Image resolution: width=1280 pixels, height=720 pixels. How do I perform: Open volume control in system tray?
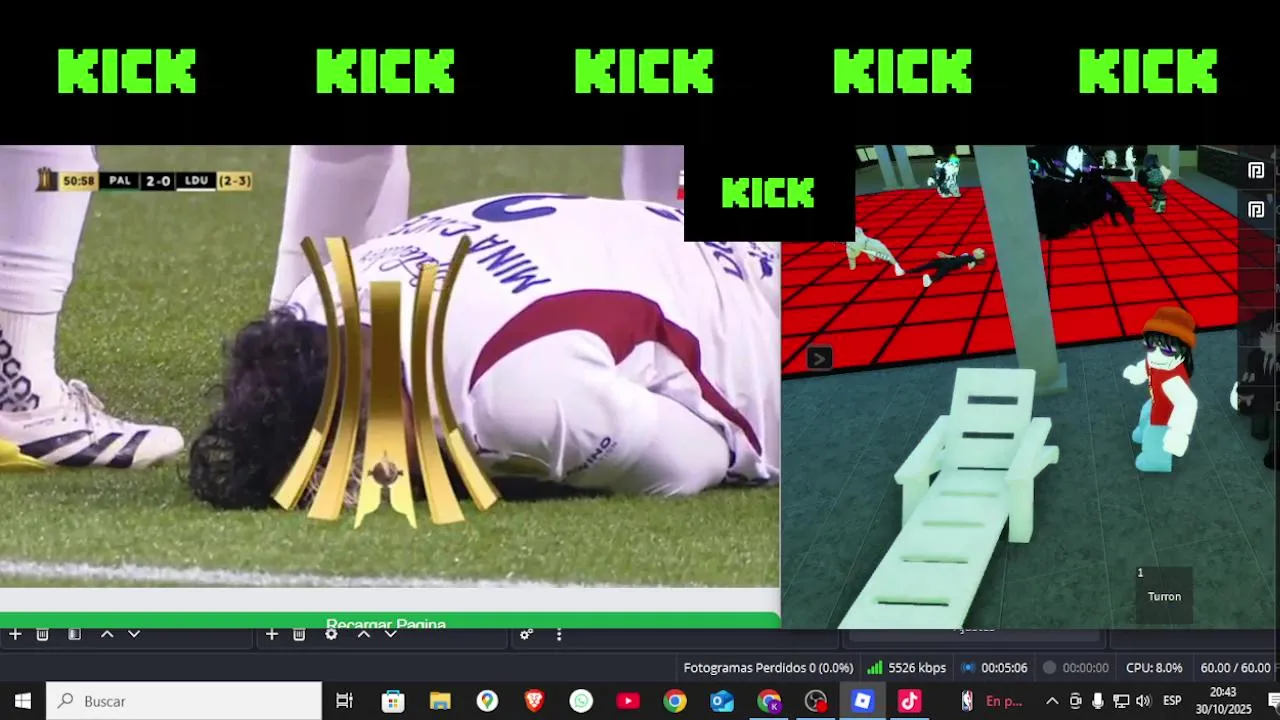click(1144, 701)
